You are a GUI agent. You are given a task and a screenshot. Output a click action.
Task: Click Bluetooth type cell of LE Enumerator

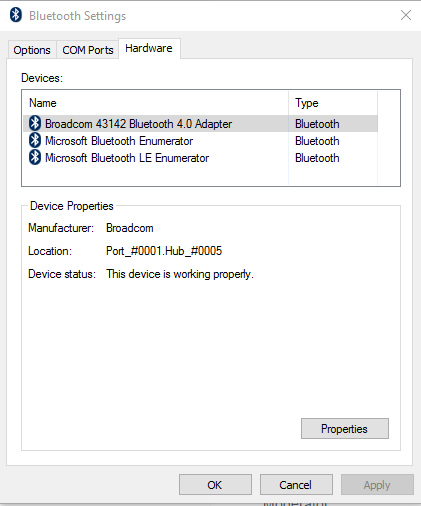tap(317, 158)
